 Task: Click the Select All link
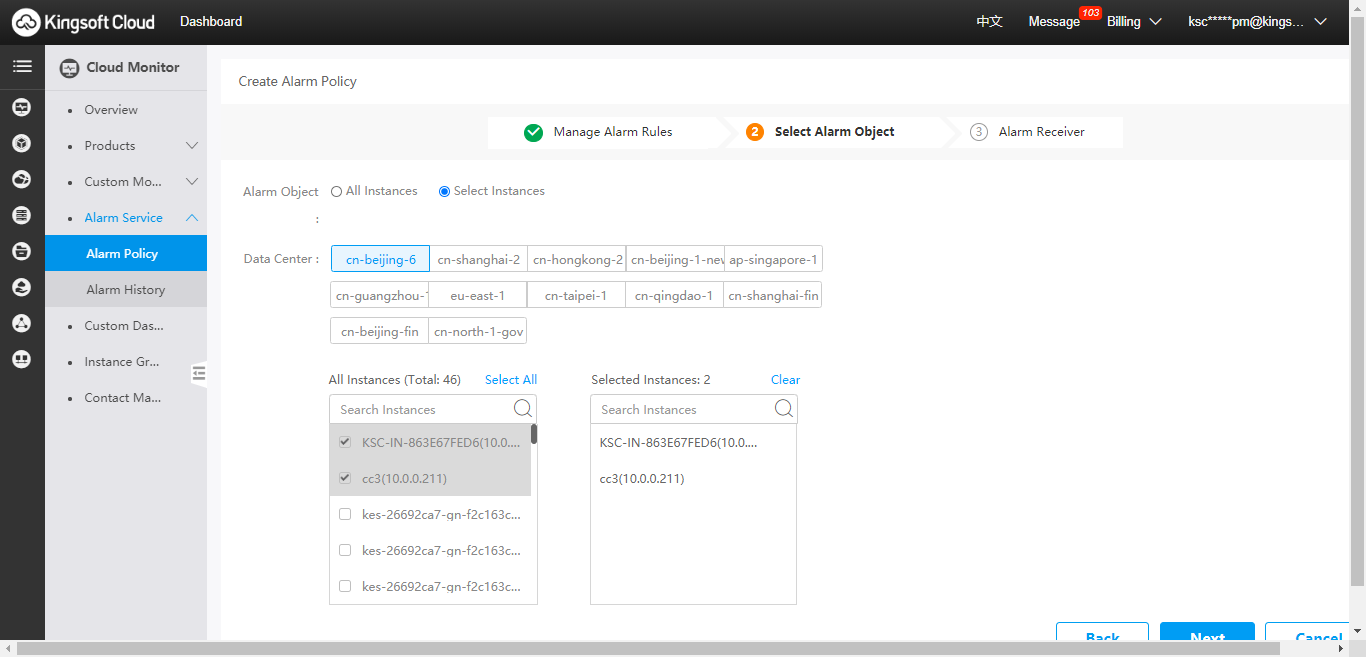click(510, 380)
